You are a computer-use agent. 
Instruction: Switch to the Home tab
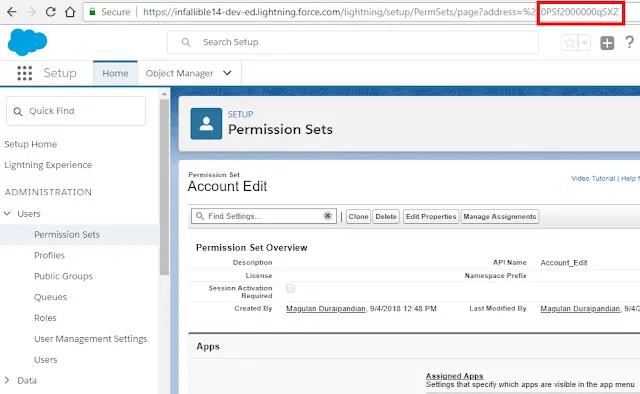click(x=115, y=73)
